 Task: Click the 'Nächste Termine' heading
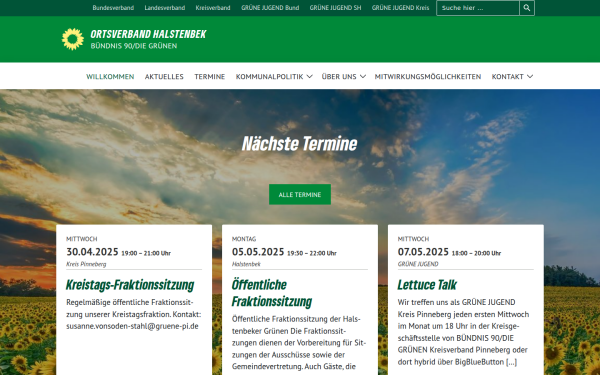300,143
